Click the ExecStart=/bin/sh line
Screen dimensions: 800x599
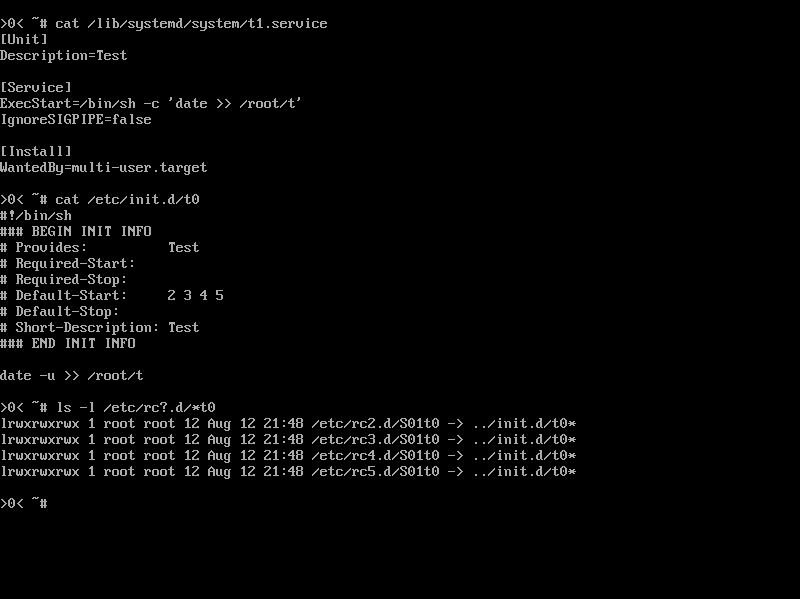point(151,104)
